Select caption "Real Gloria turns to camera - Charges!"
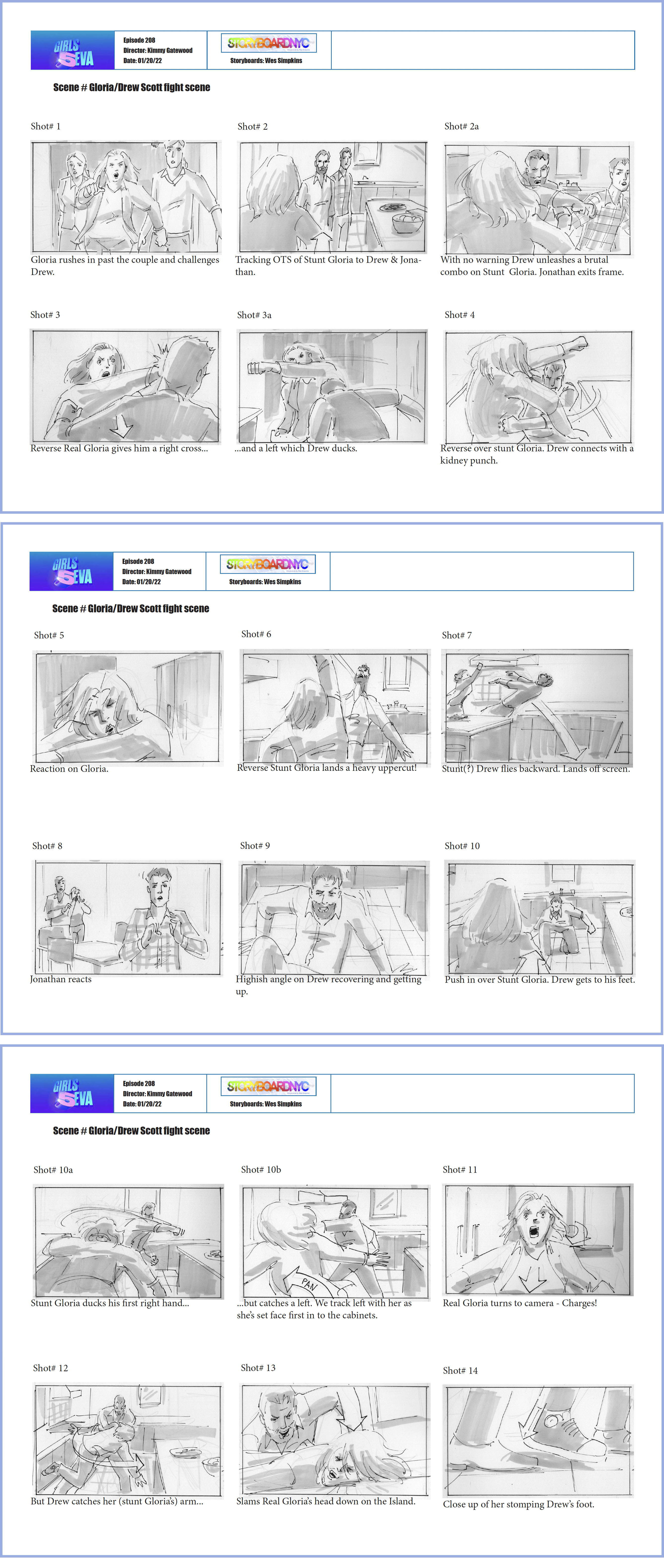This screenshot has height=1568, width=664. coord(520,1303)
